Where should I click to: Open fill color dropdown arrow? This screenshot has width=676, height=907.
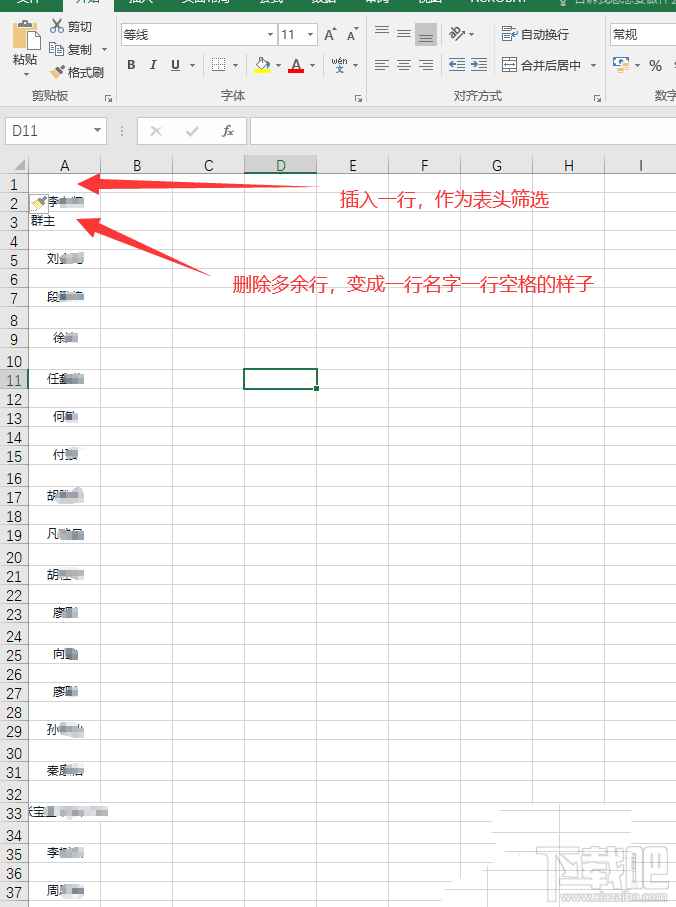pos(278,65)
